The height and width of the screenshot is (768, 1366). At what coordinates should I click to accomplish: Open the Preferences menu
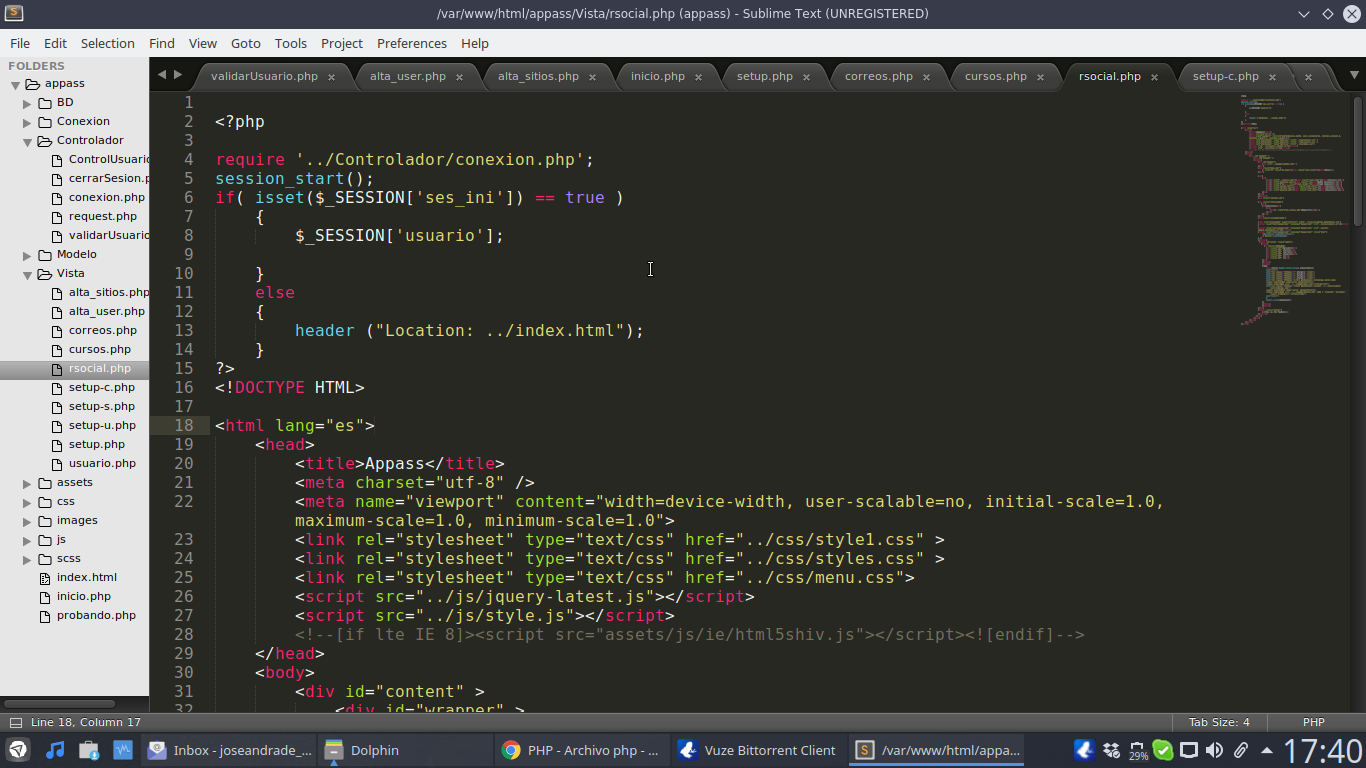click(411, 43)
